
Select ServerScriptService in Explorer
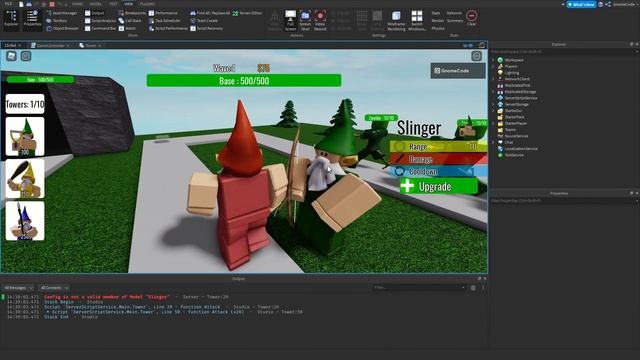[x=517, y=98]
